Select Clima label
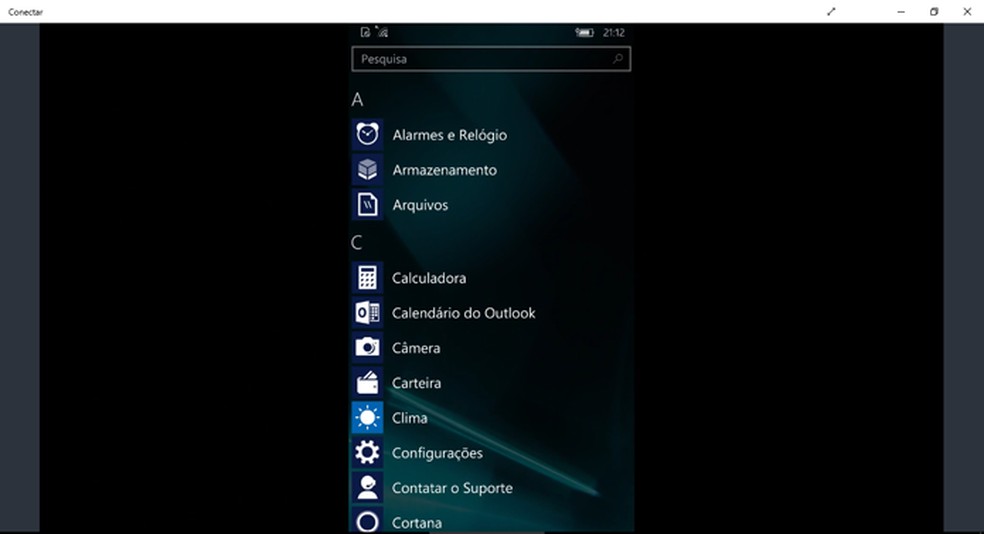984x534 pixels. point(409,418)
